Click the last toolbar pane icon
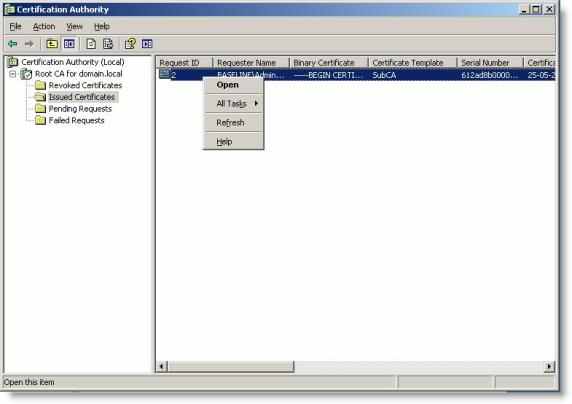572x404 pixels. (x=147, y=44)
